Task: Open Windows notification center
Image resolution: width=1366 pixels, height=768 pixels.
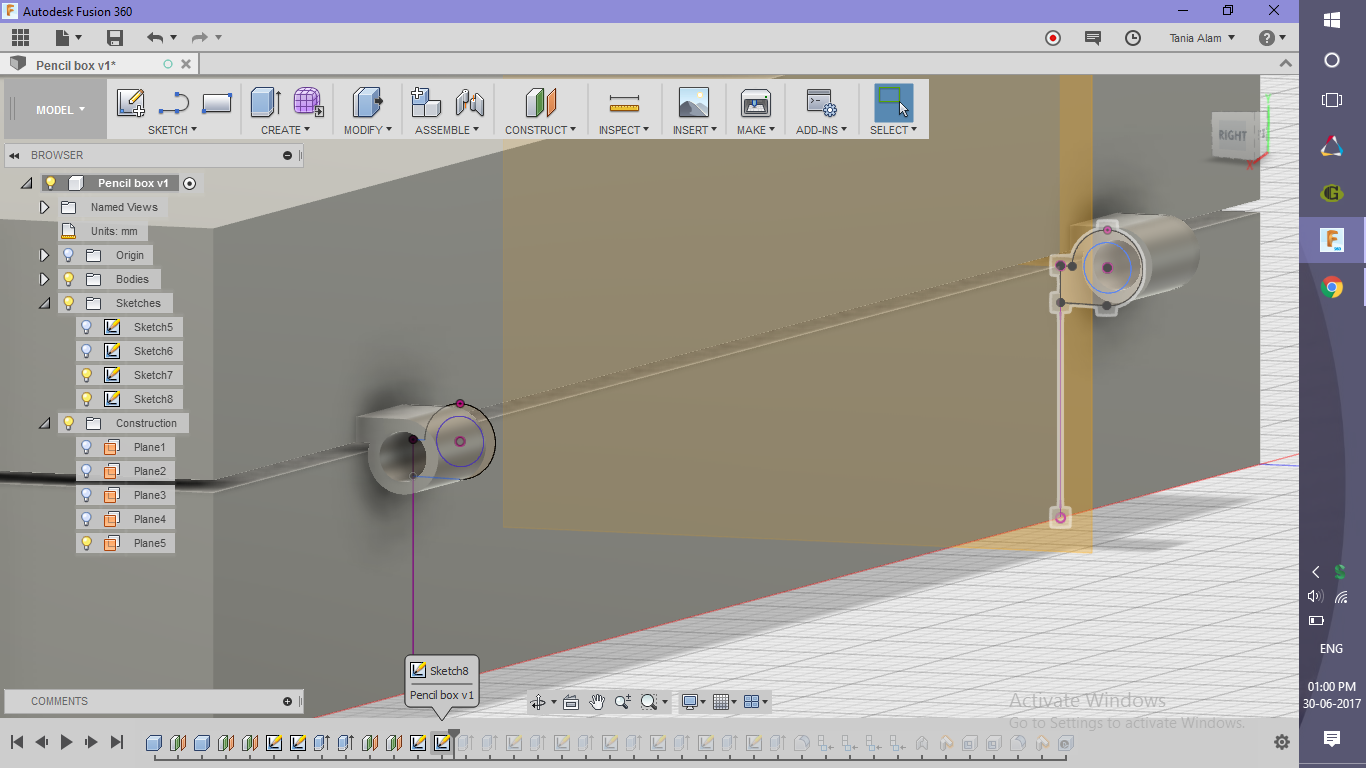Action: click(x=1332, y=739)
